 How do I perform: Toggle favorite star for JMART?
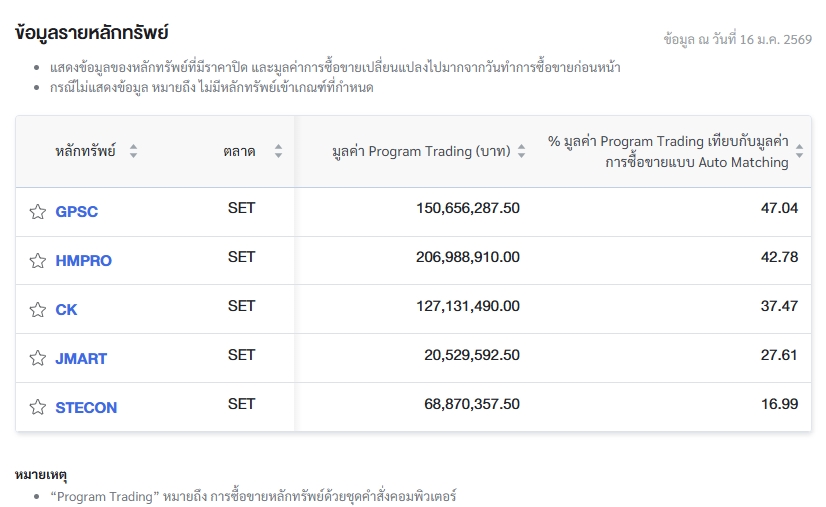click(x=38, y=358)
